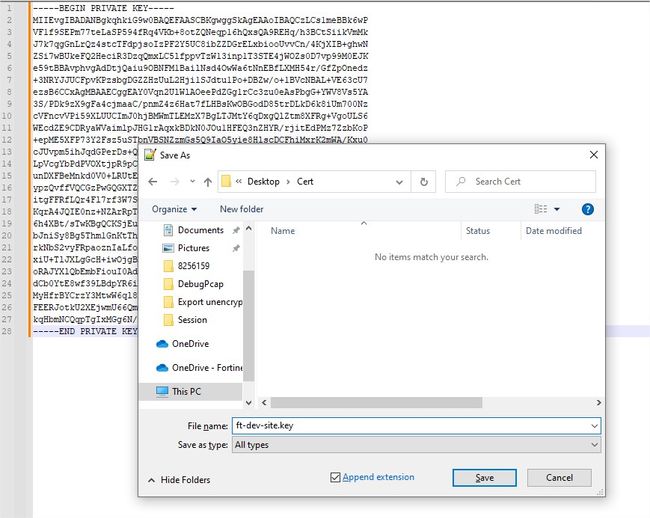This screenshot has height=518, width=650.
Task: Open the Help question mark icon
Action: pos(587,209)
